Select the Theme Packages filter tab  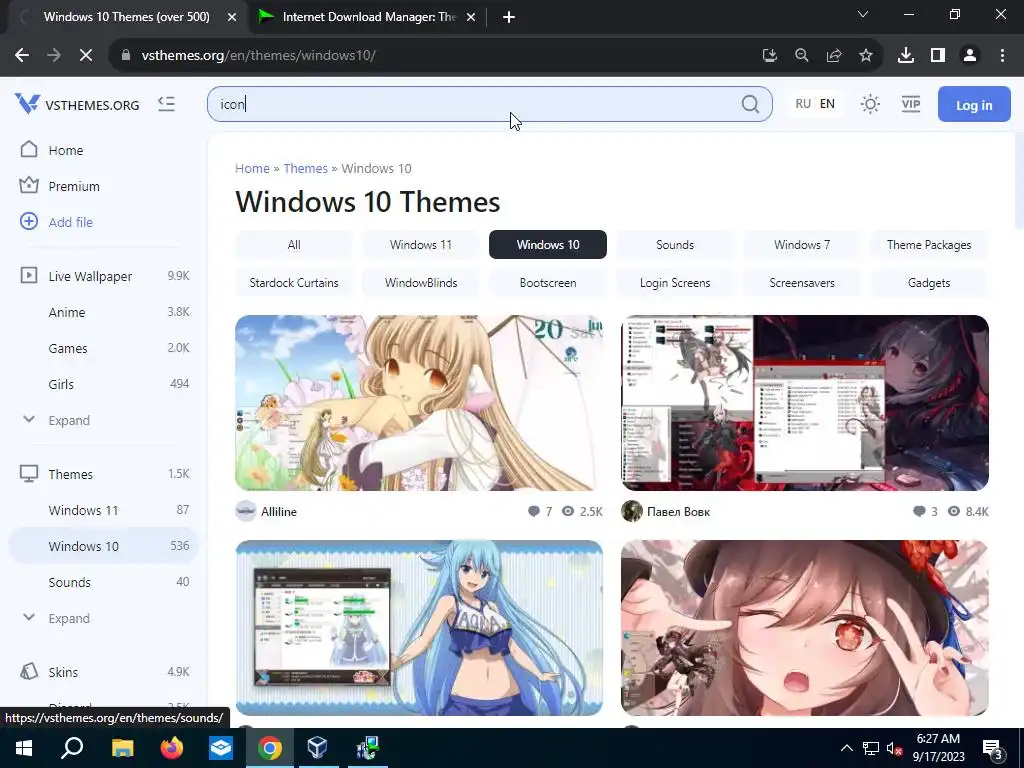[929, 245]
